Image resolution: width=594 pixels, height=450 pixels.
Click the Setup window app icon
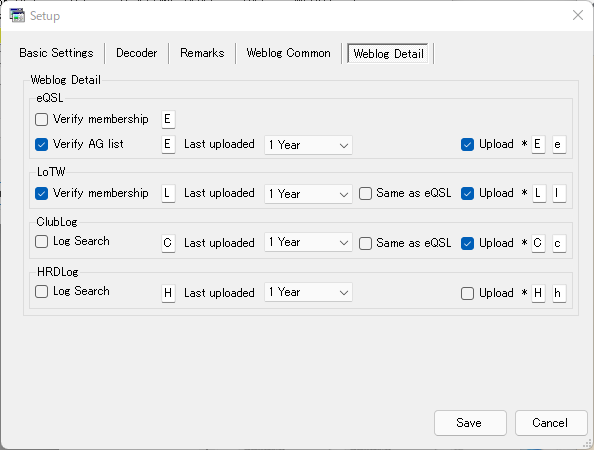point(17,16)
